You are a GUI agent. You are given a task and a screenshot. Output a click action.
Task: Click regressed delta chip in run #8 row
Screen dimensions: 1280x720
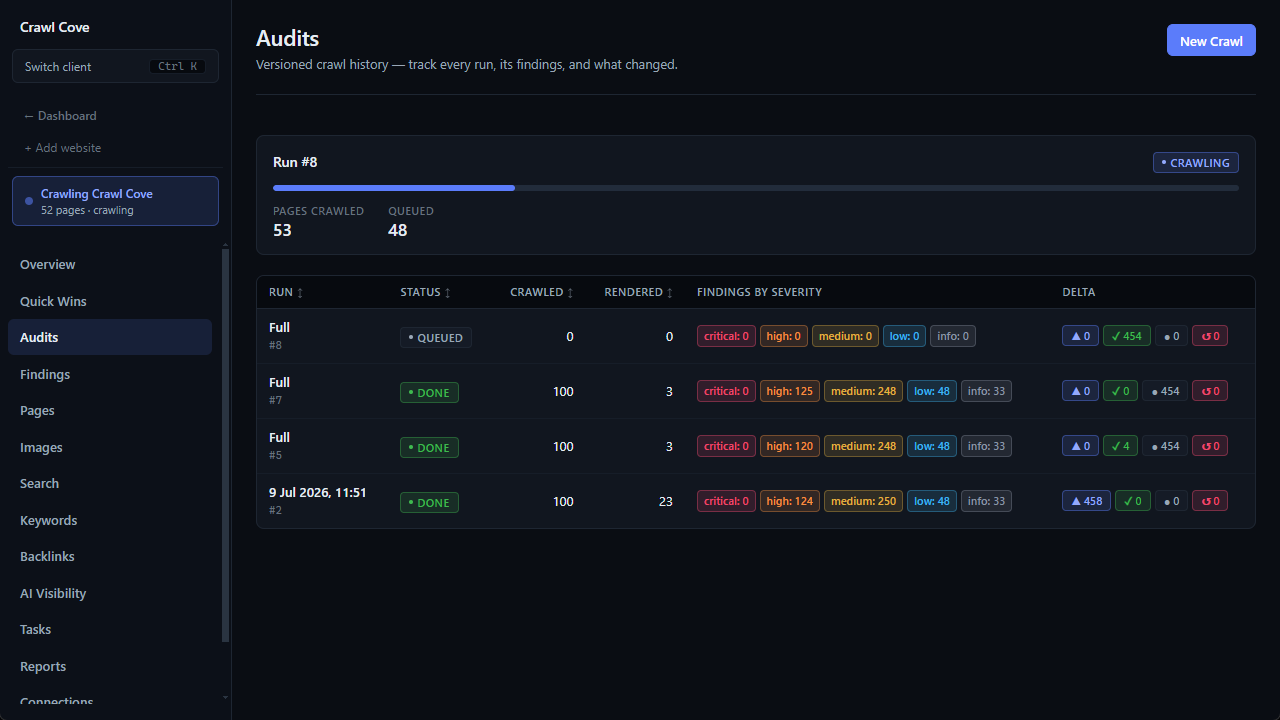pyautogui.click(x=1210, y=336)
